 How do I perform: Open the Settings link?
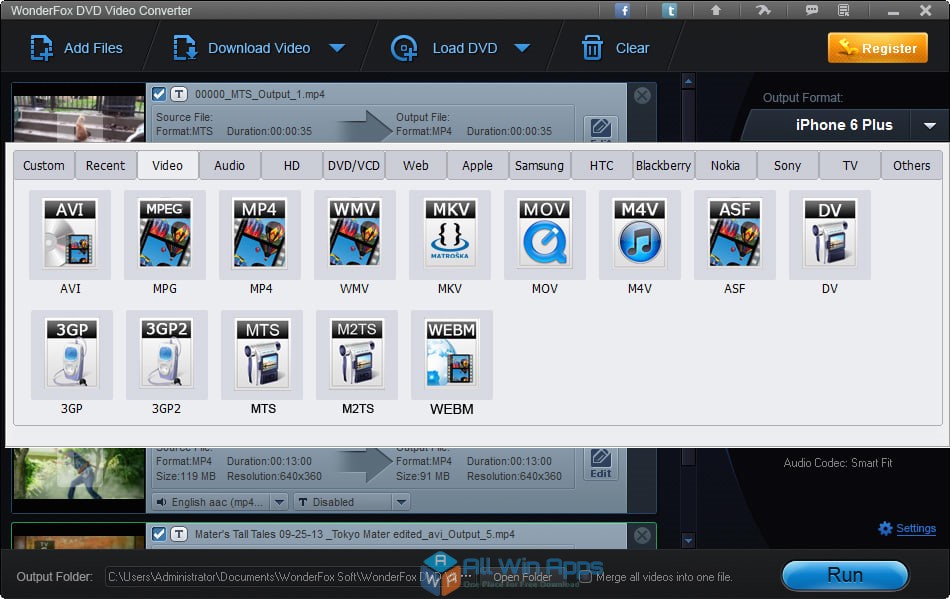point(915,528)
